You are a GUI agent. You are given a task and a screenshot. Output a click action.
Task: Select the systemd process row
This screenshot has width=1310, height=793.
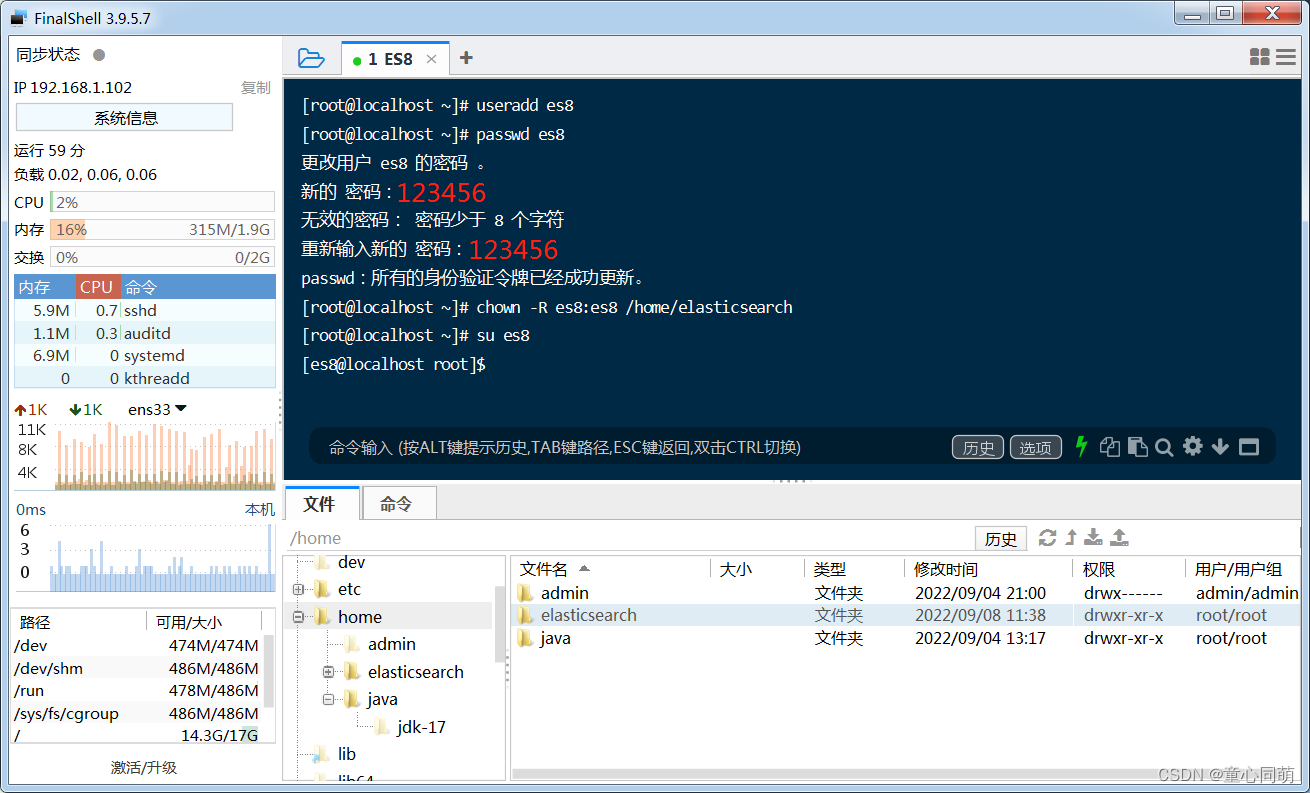coord(145,356)
